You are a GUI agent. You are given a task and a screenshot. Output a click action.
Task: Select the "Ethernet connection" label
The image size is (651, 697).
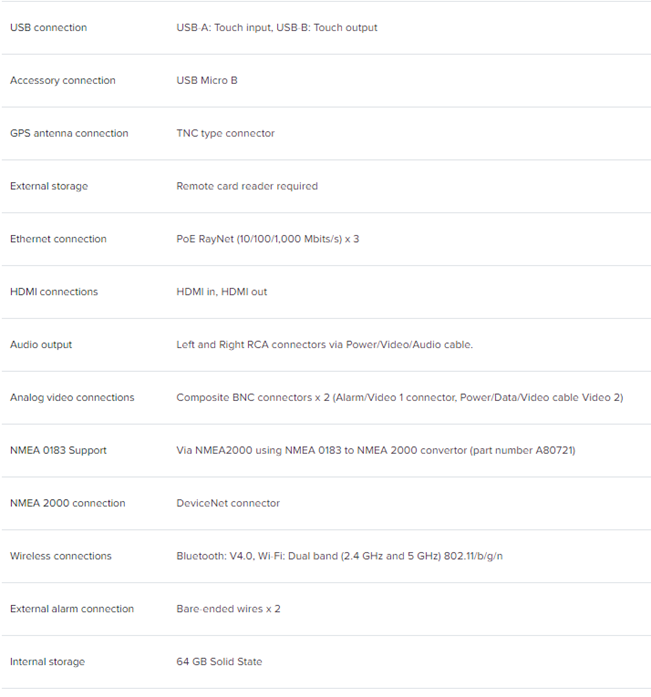tap(58, 239)
